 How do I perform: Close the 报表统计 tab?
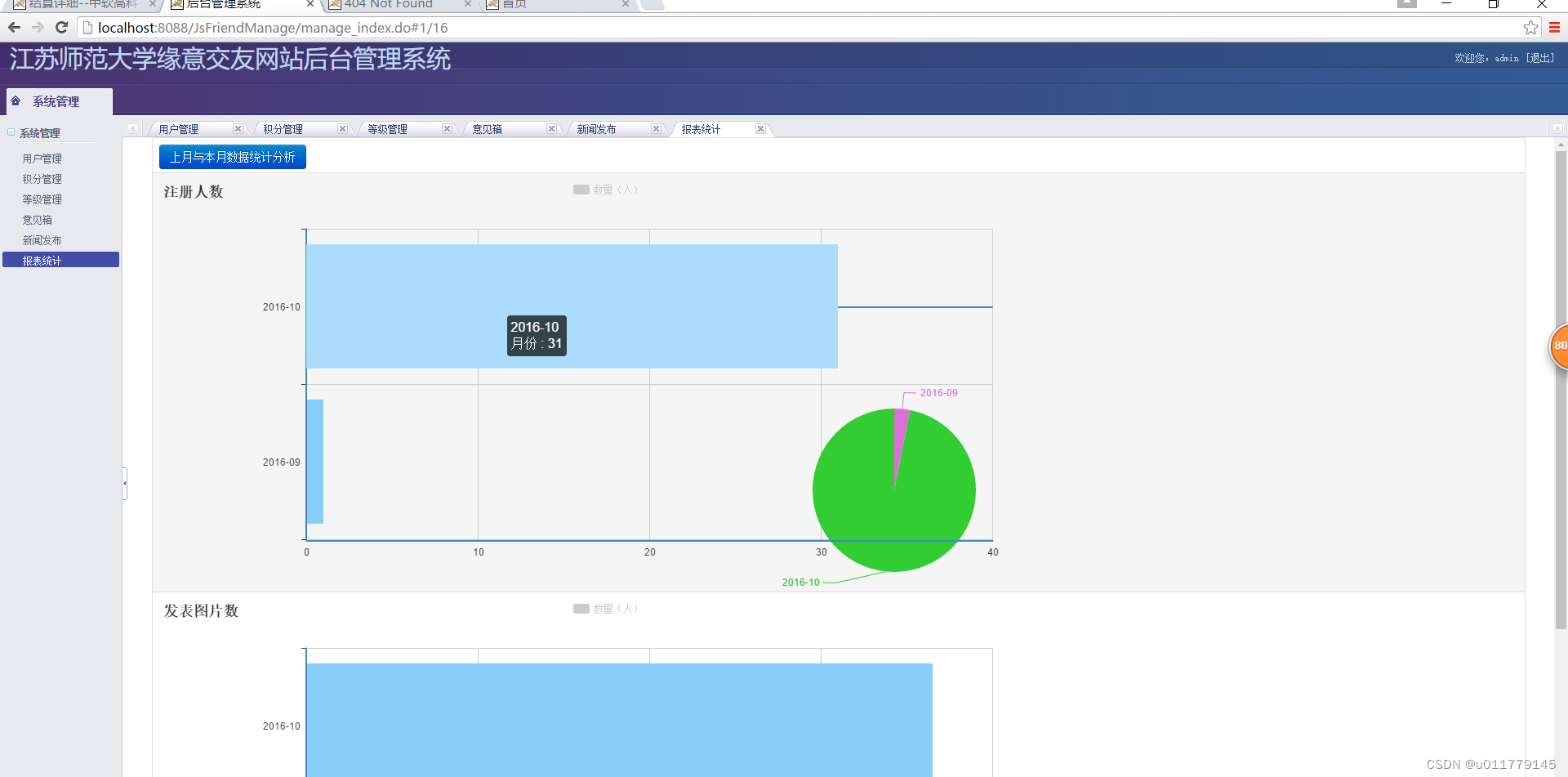point(760,129)
